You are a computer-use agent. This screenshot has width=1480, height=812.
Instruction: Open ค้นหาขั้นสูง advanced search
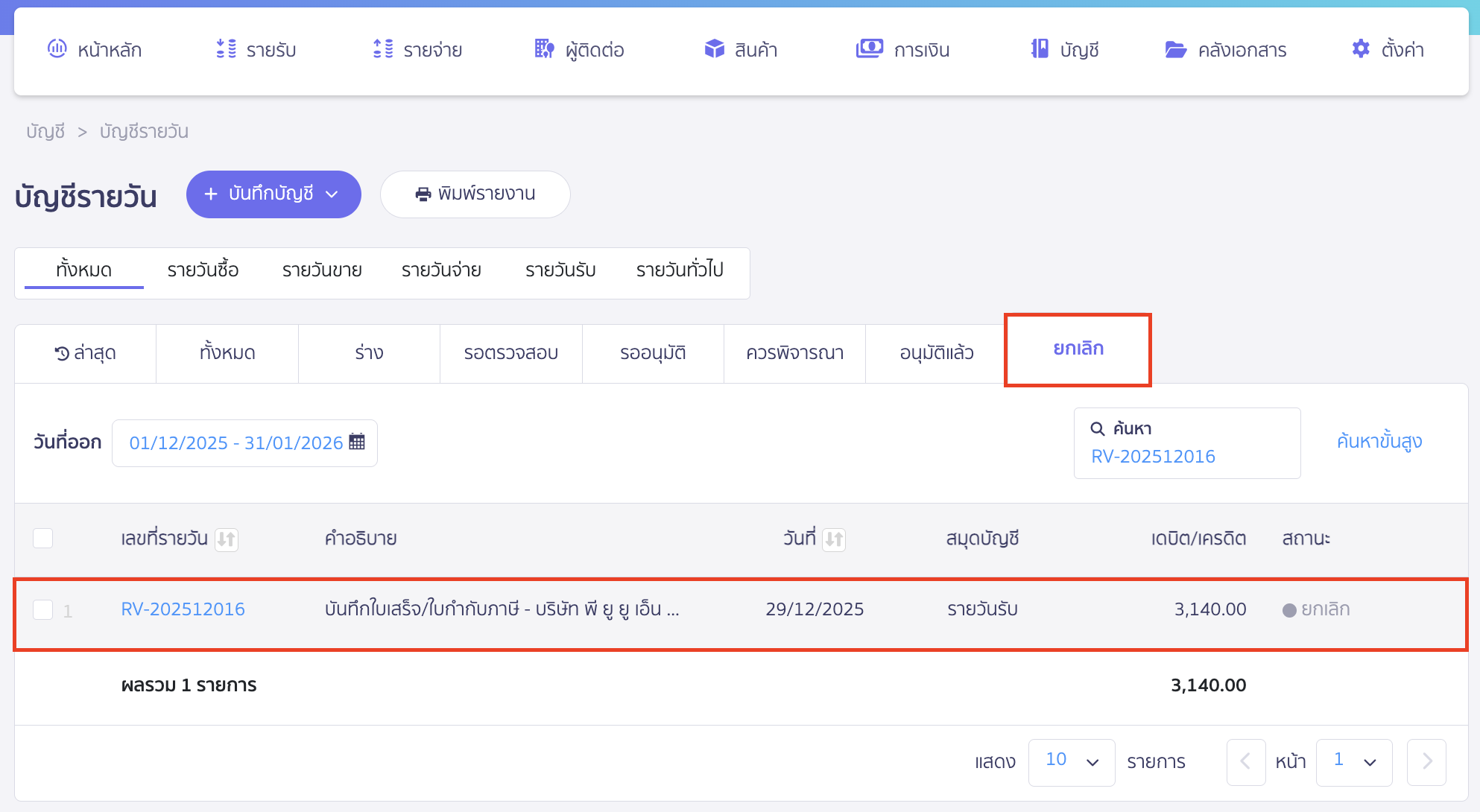tap(1379, 441)
